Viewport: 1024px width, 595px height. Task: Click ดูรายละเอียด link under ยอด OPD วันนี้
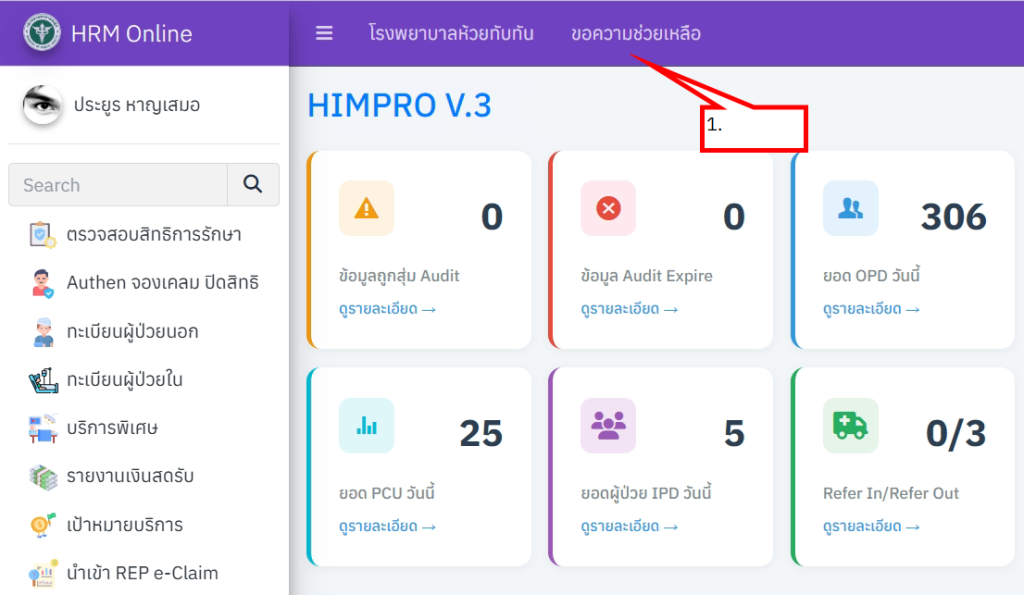coord(871,309)
